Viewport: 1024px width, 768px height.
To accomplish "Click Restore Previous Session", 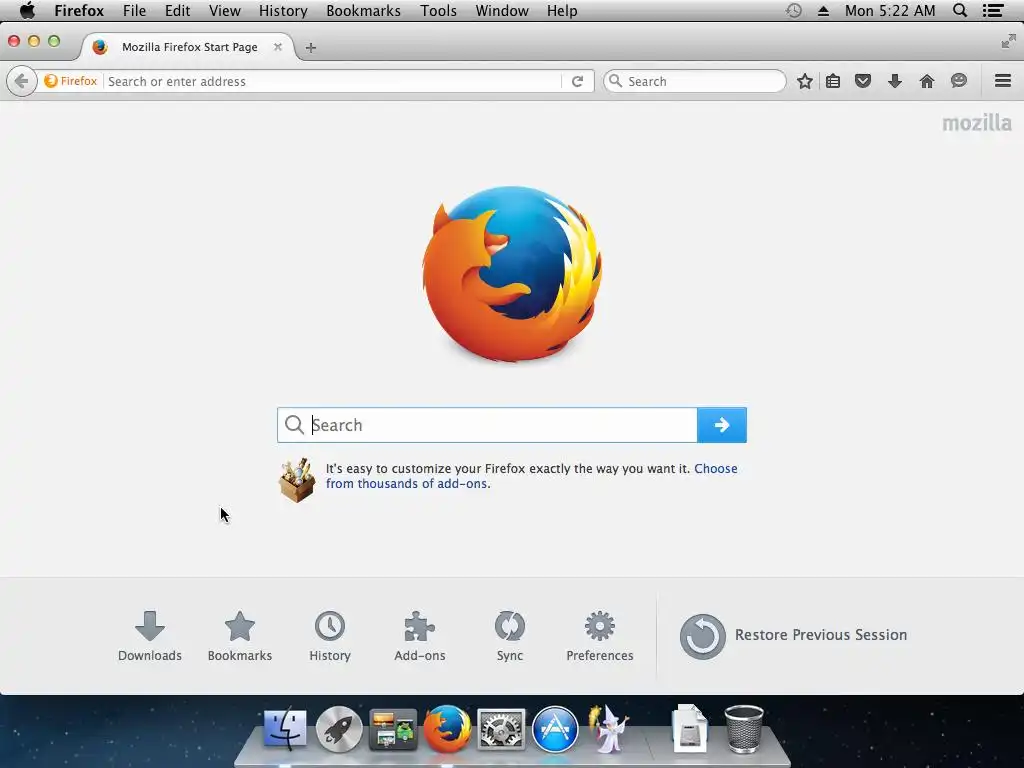I will click(x=793, y=635).
